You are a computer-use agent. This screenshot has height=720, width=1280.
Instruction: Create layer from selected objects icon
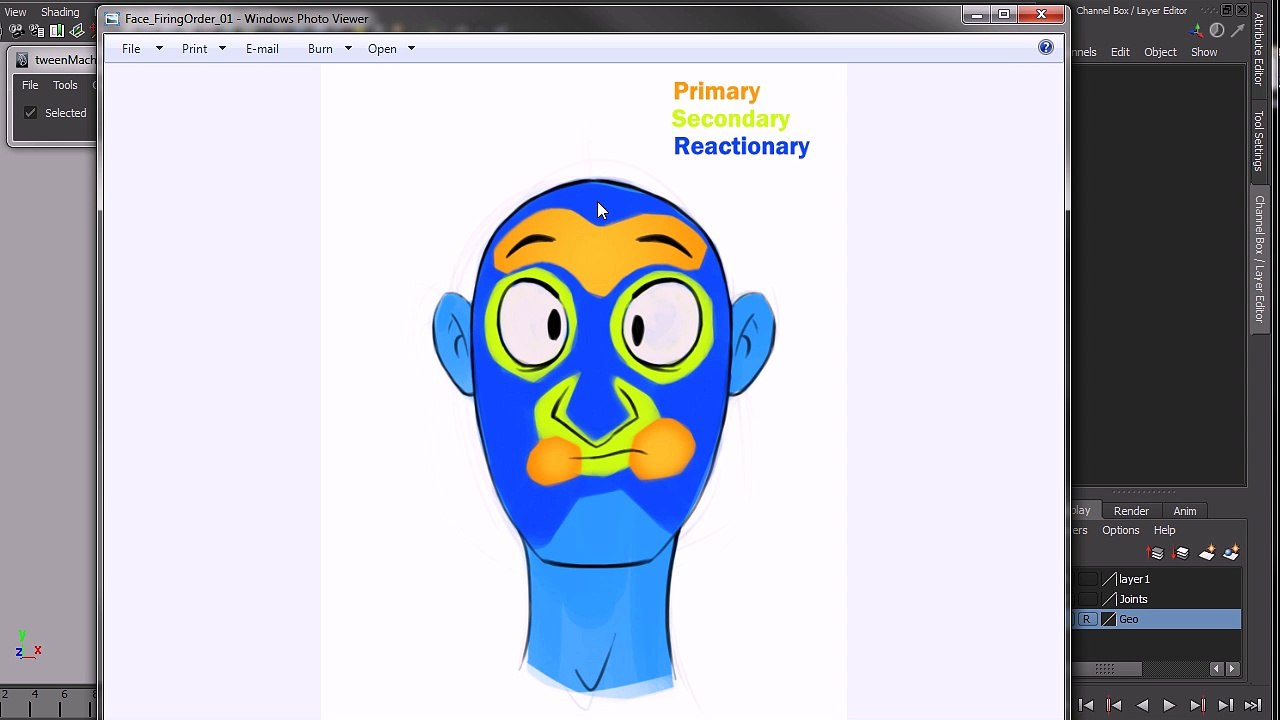pos(1231,553)
